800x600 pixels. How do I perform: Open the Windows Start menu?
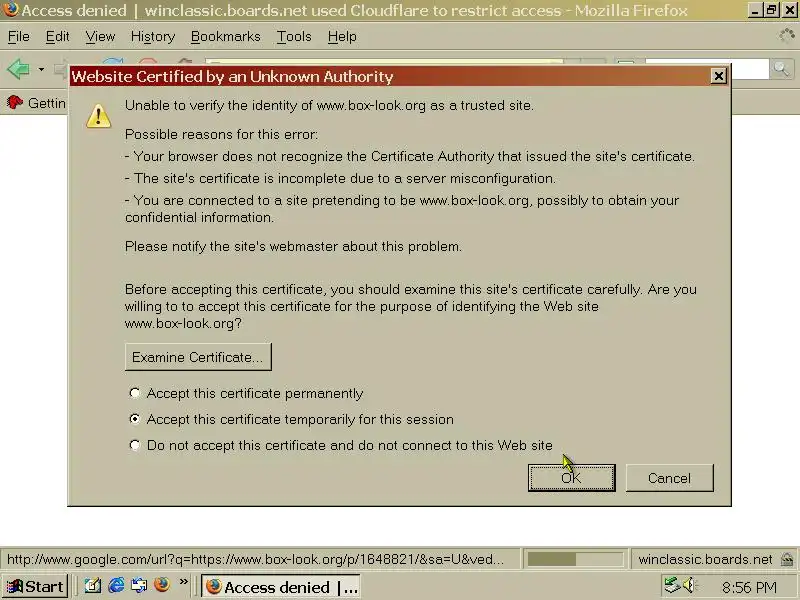35,586
